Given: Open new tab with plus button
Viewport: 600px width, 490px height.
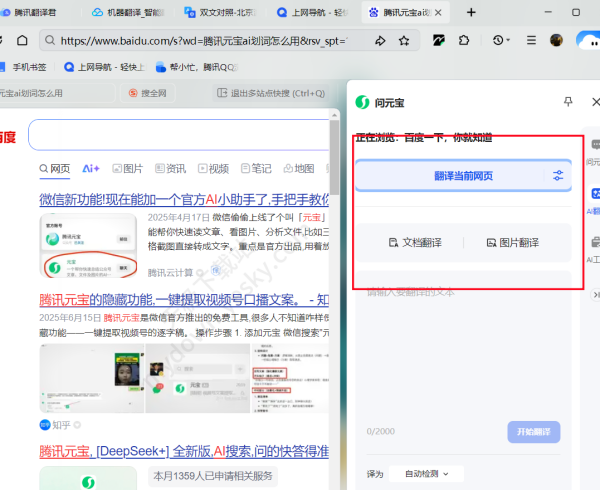Looking at the screenshot, I should pyautogui.click(x=472, y=13).
